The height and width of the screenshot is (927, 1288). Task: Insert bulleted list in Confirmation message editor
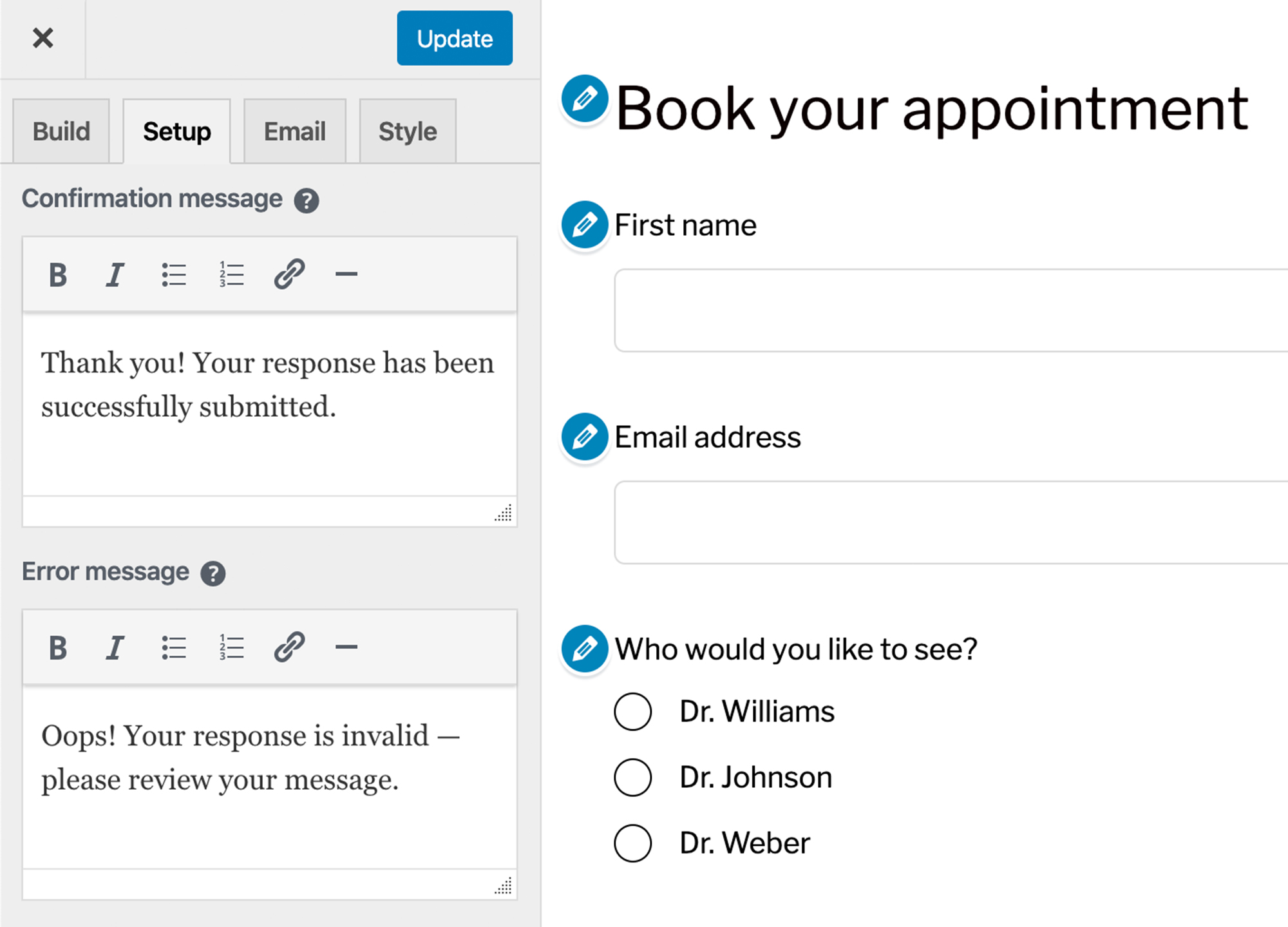173,275
